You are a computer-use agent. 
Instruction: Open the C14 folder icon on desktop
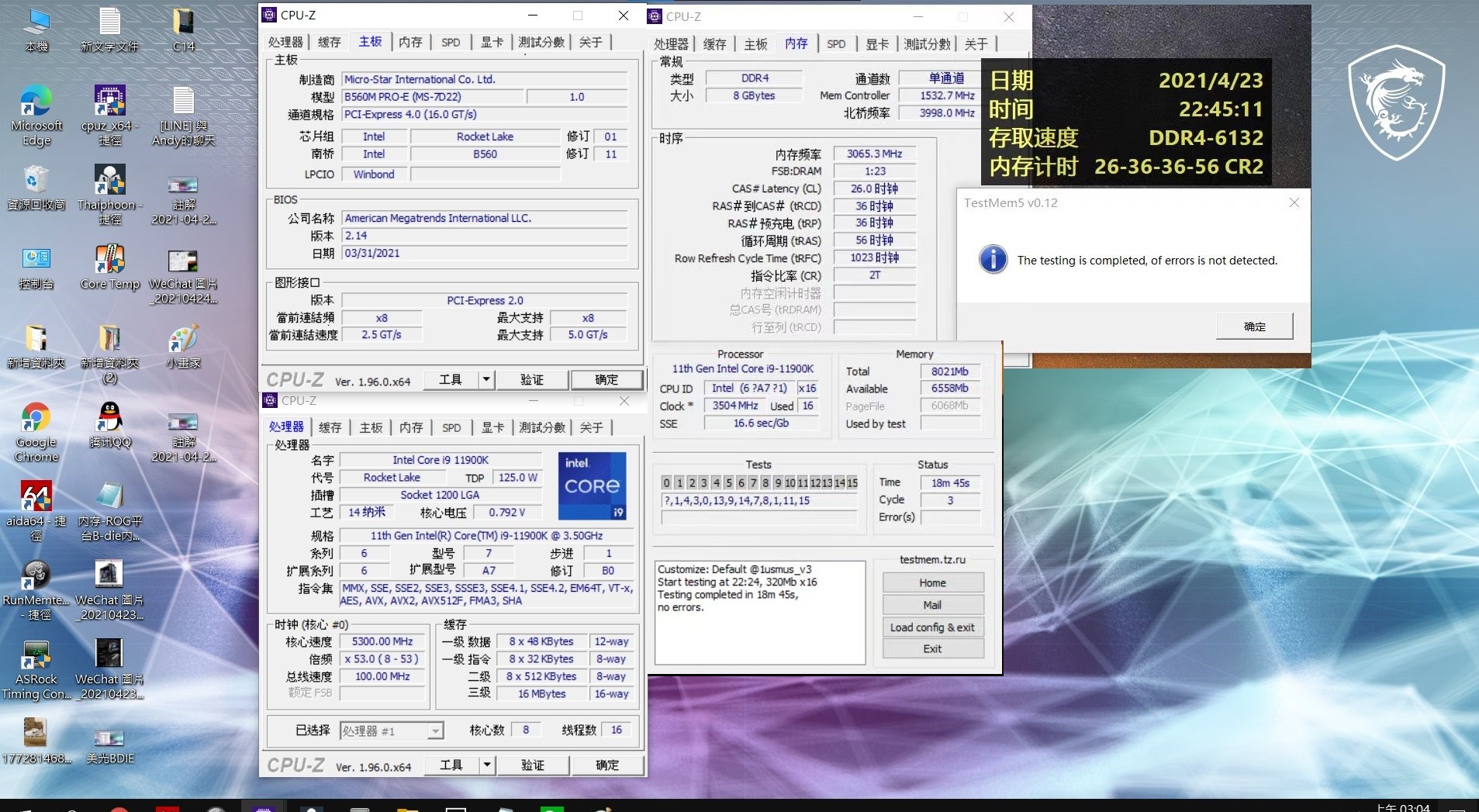click(x=184, y=29)
